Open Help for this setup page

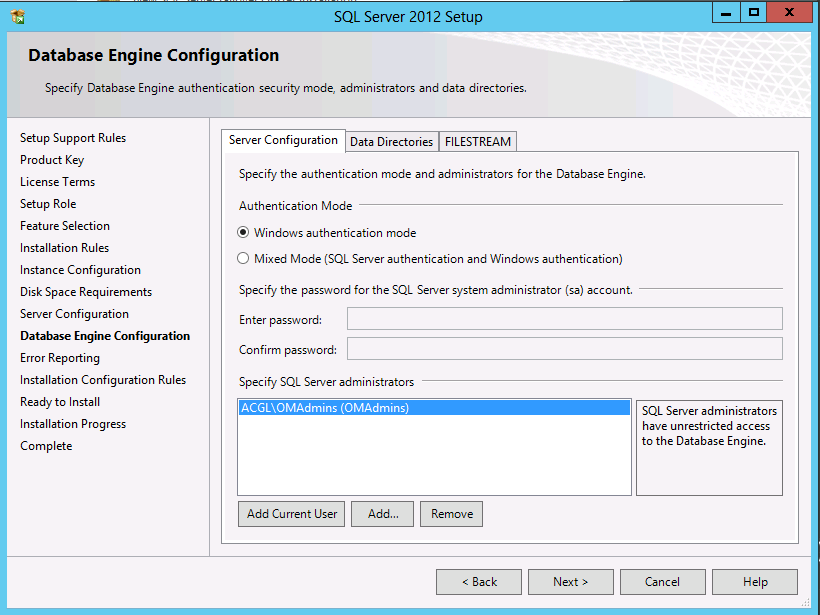(755, 582)
